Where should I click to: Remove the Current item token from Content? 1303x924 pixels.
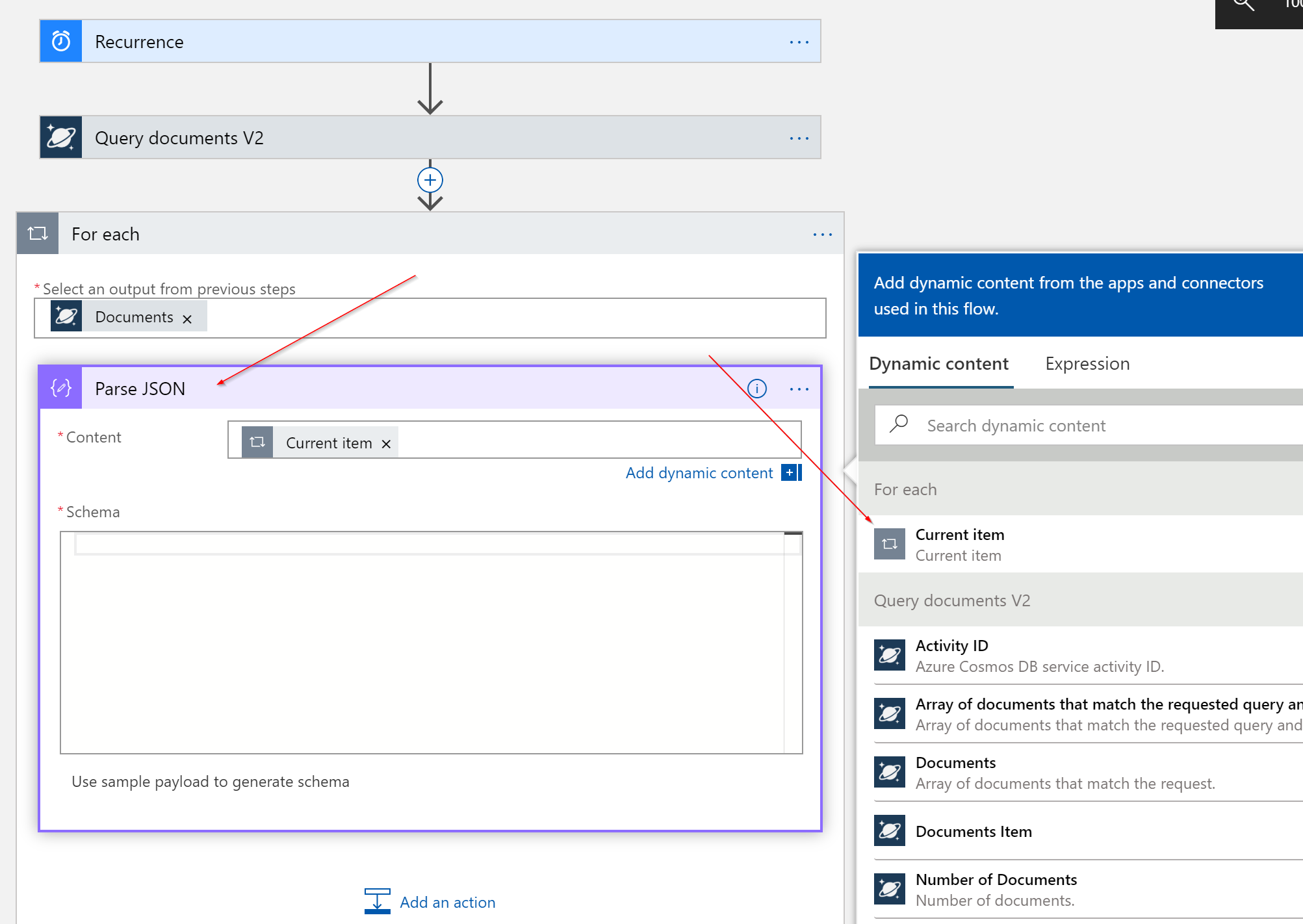(386, 444)
